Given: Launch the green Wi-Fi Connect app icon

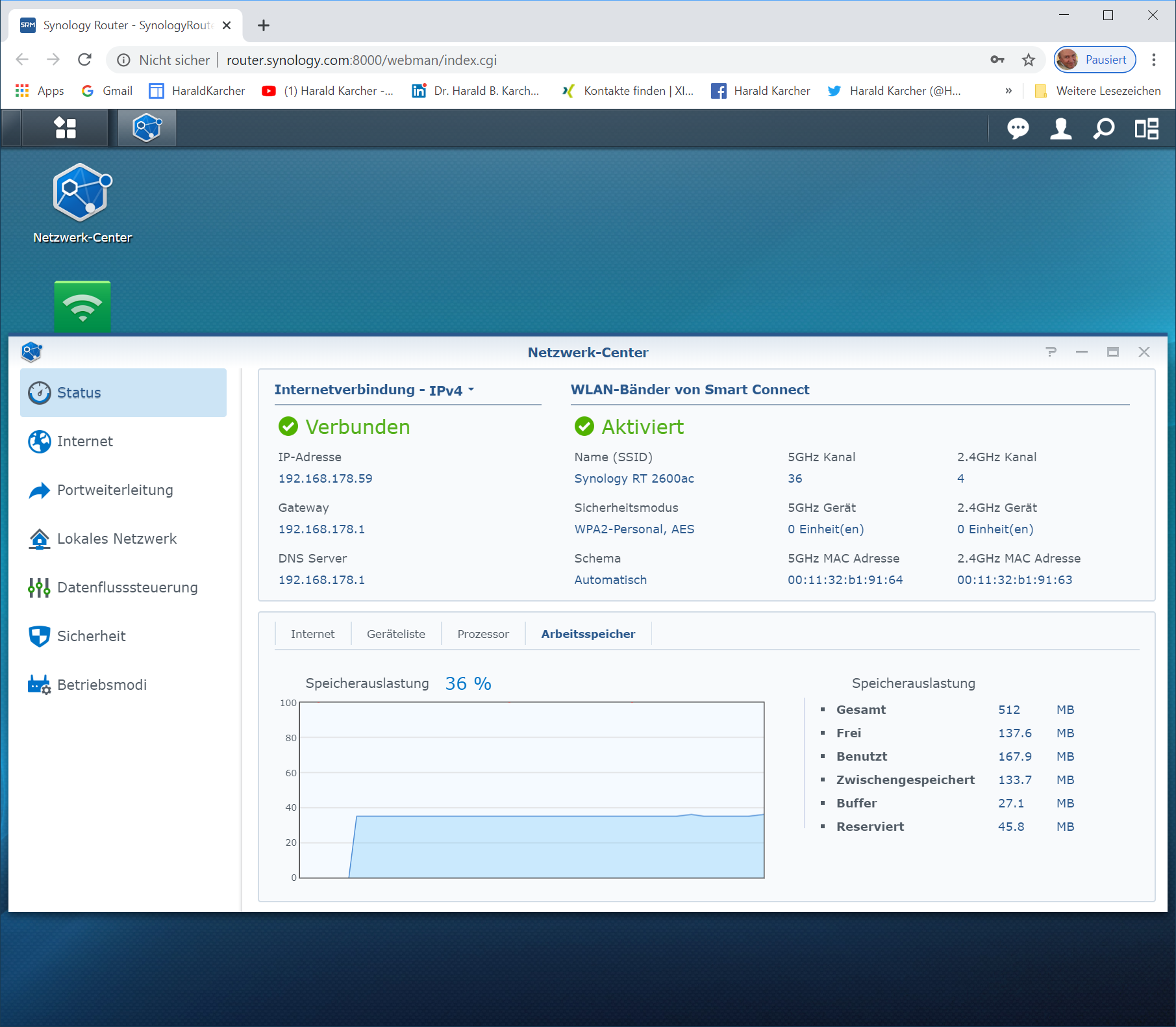Looking at the screenshot, I should 82,306.
